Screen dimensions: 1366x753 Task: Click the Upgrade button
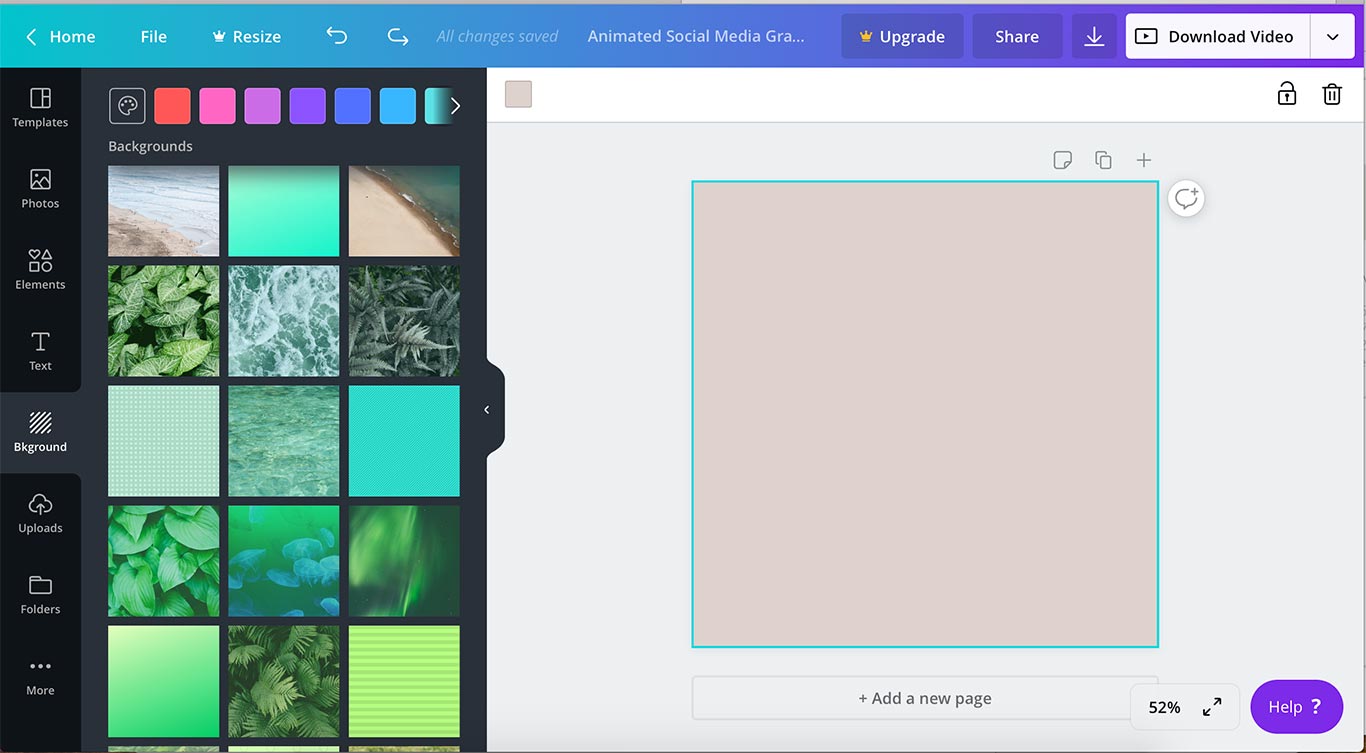coord(902,36)
